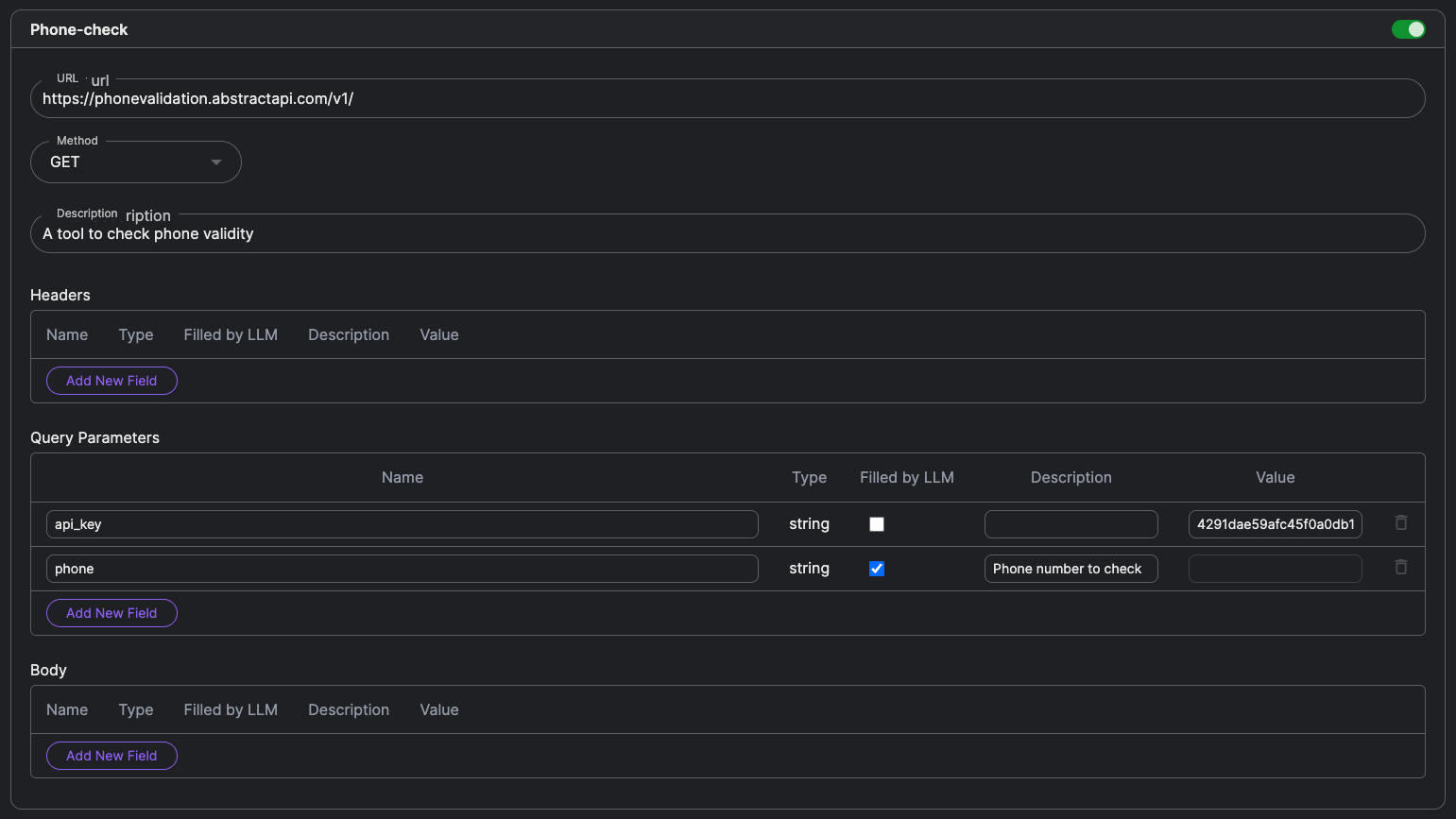
Task: Edit the tool Description field
Action: click(727, 234)
